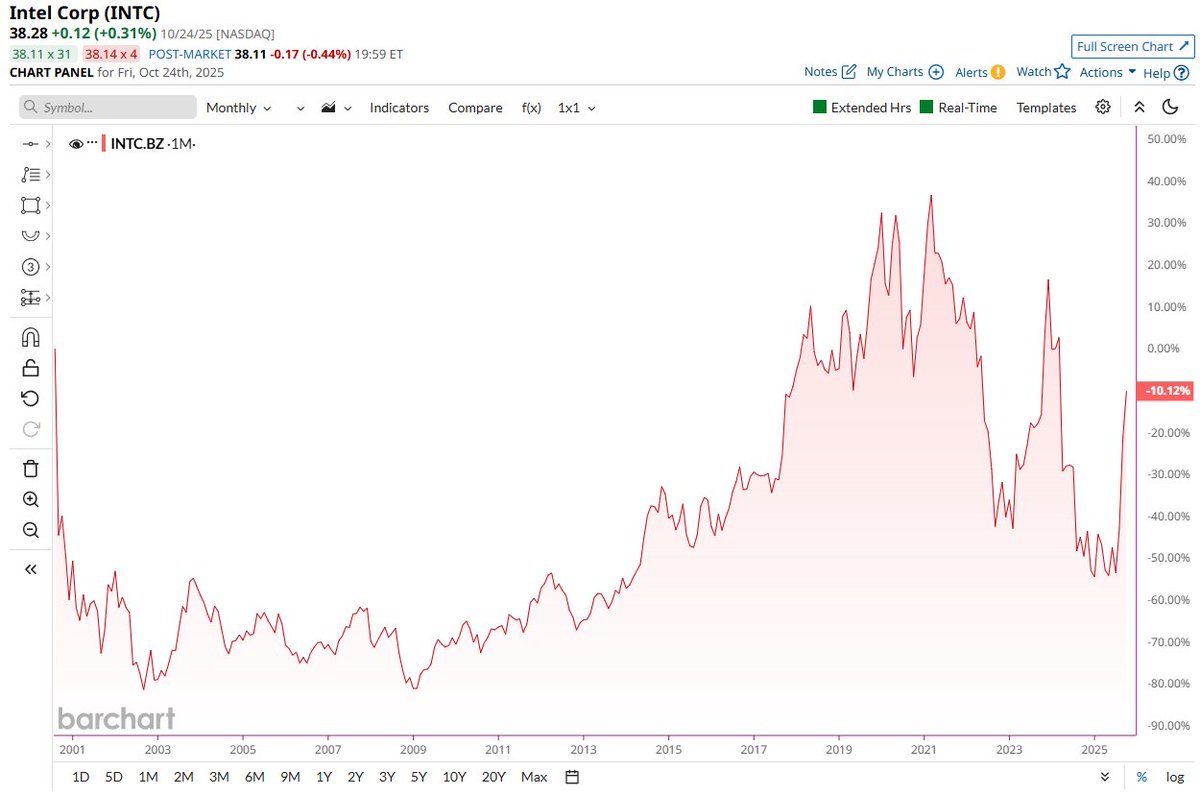
Task: Click in the Symbol search field
Action: click(x=108, y=107)
